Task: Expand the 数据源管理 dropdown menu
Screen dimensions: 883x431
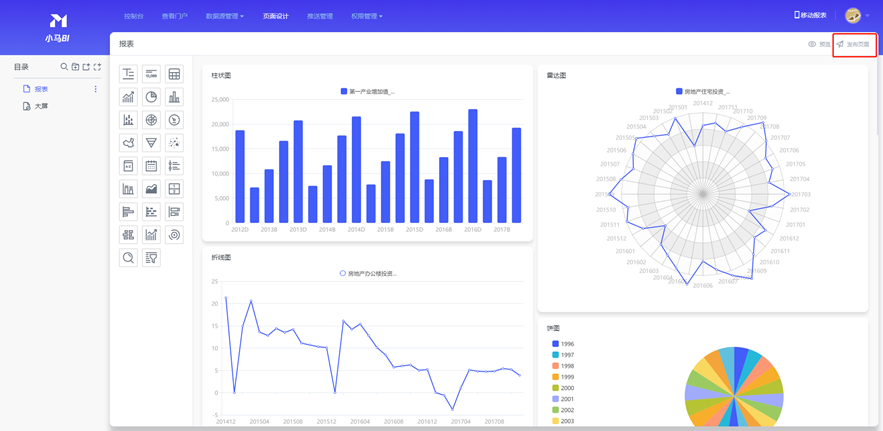Action: tap(225, 16)
